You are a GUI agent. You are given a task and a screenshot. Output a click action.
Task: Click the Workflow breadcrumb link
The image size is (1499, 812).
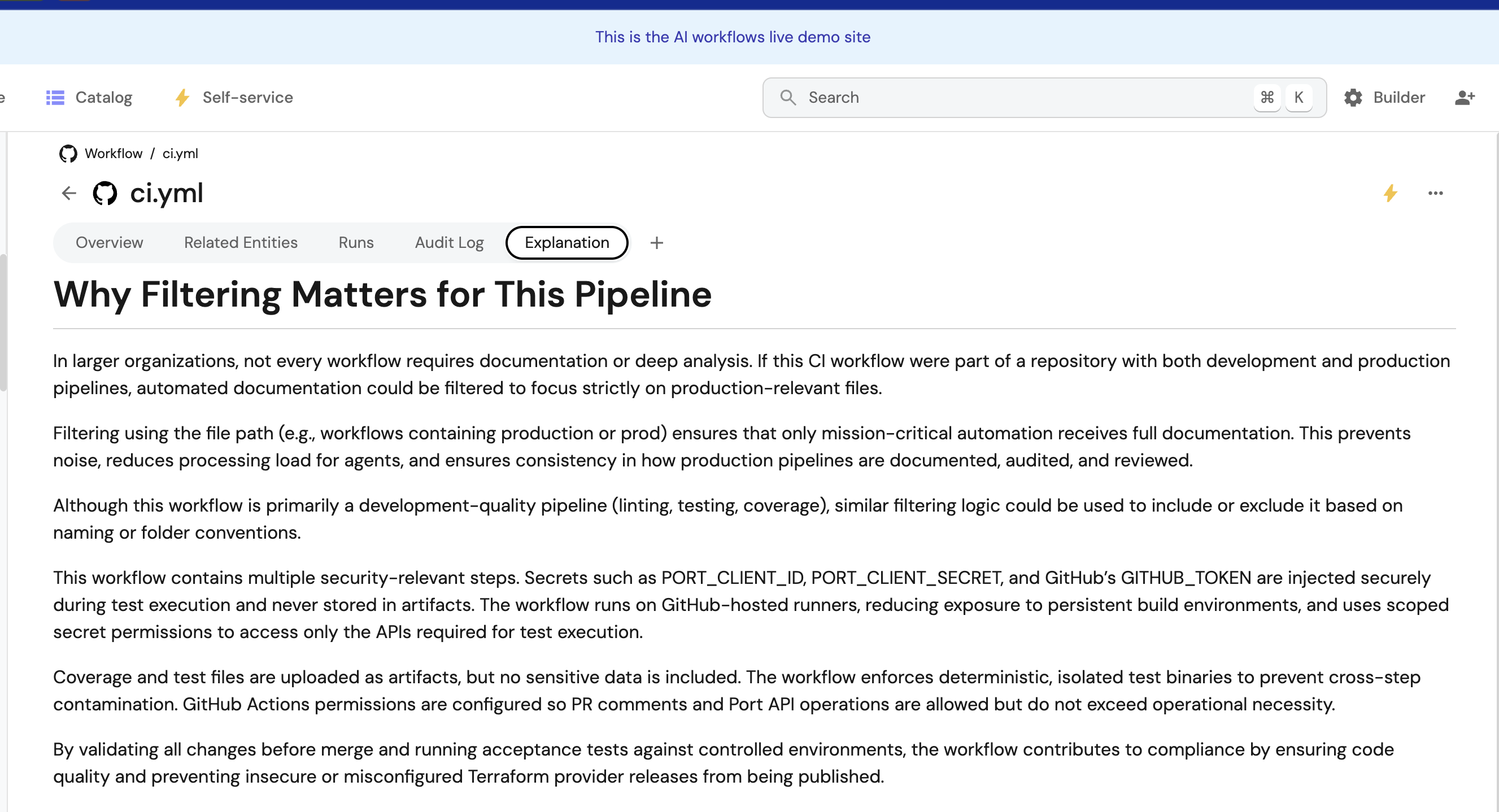(114, 154)
